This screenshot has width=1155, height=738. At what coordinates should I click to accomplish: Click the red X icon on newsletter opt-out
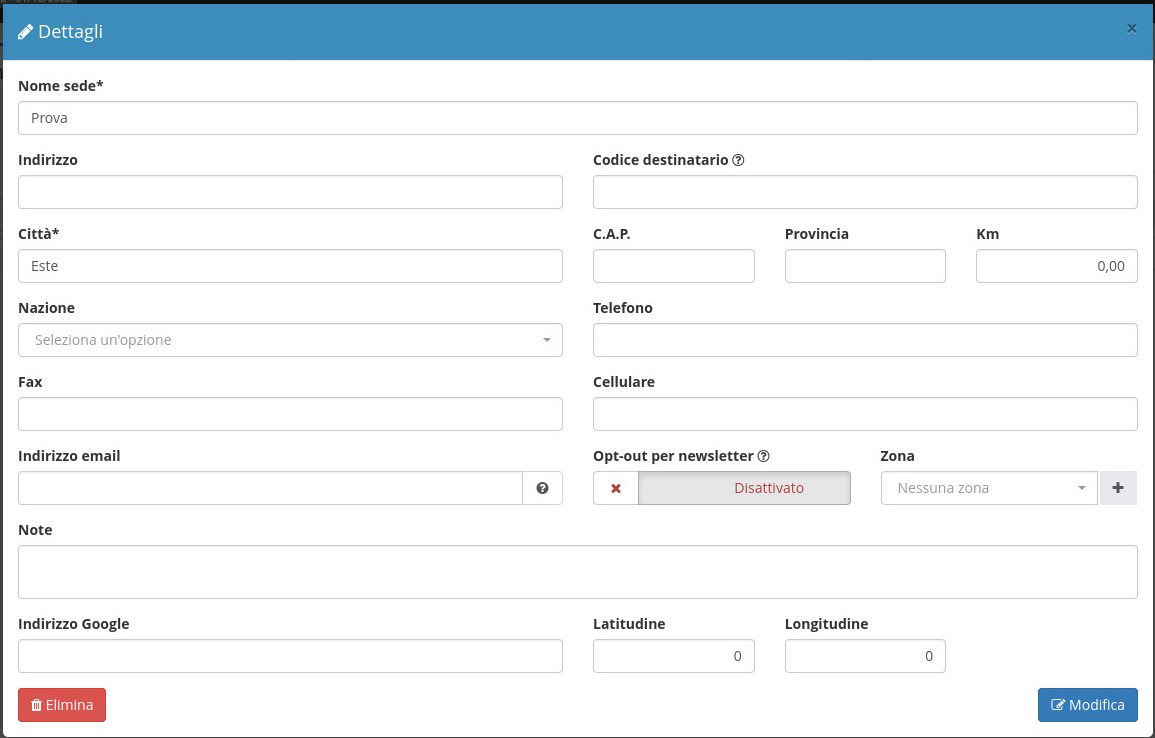tap(616, 488)
